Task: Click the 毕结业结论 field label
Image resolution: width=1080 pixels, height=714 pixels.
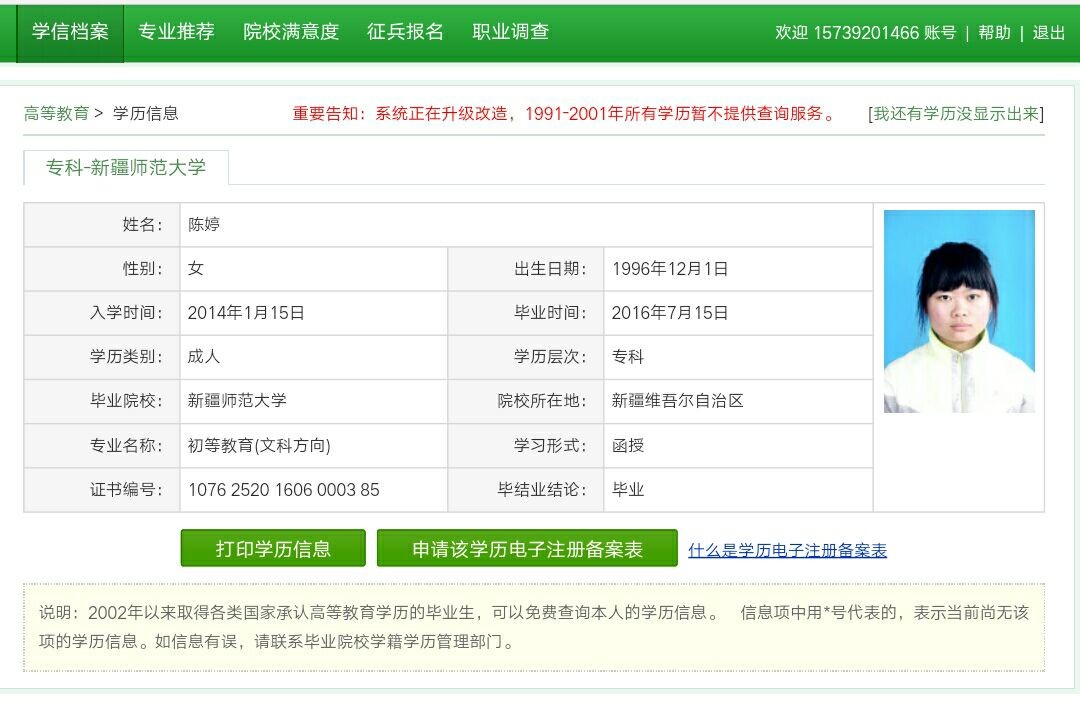Action: tap(542, 490)
